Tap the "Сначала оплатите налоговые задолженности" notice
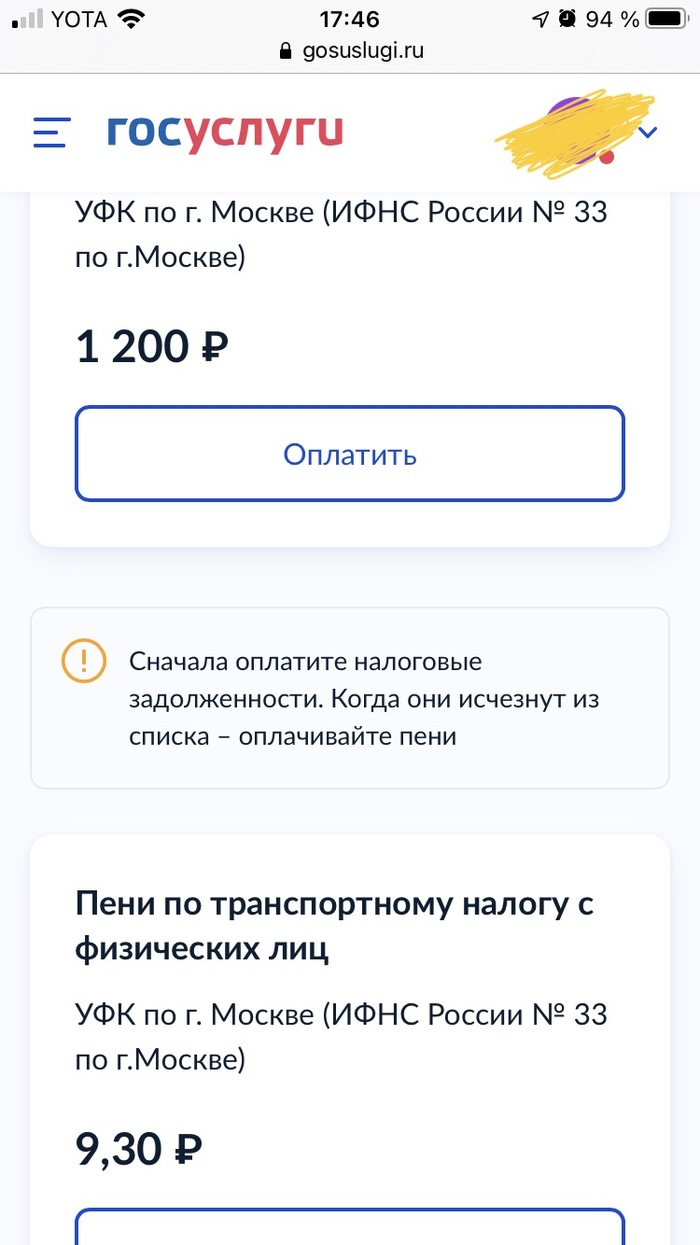The height and width of the screenshot is (1245, 700). pos(363,699)
